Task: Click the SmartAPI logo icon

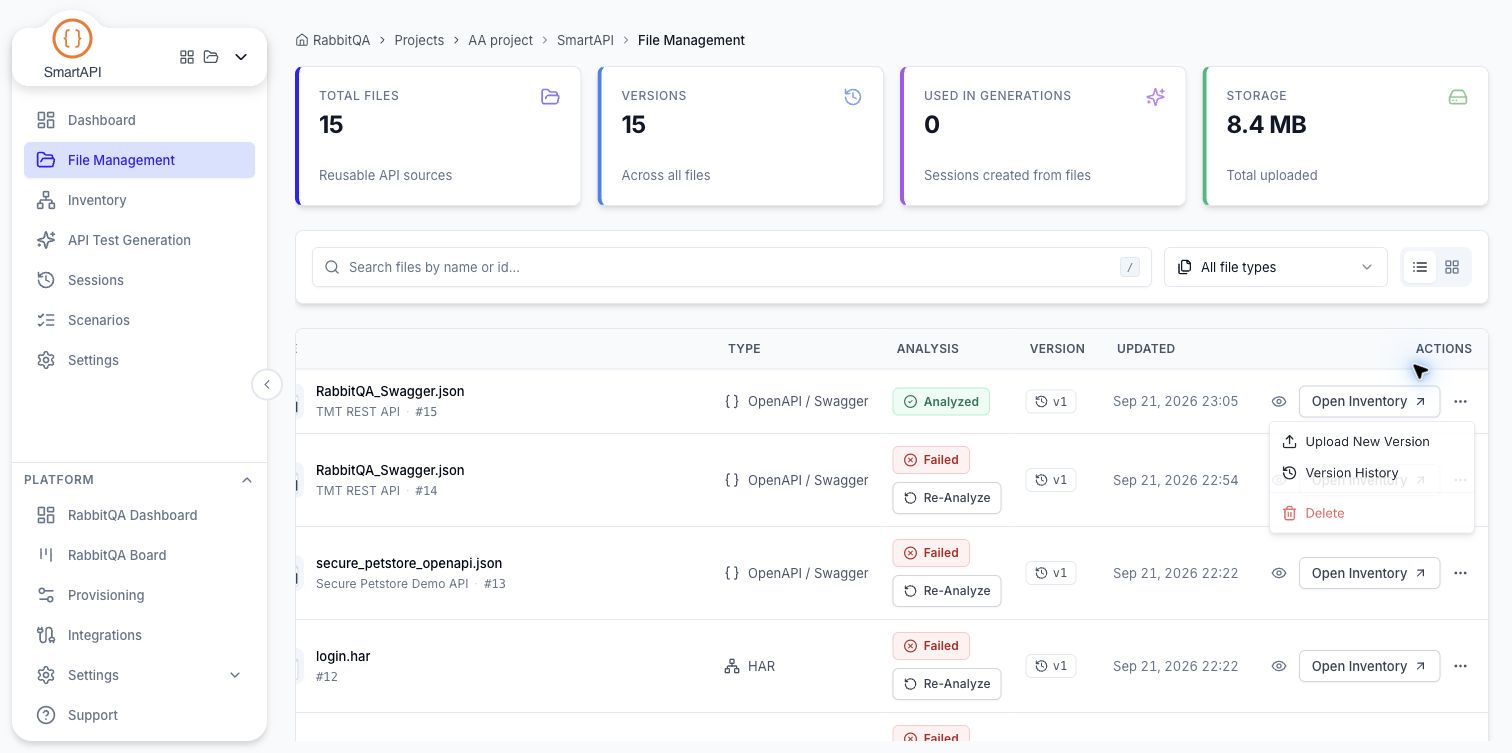Action: coord(72,39)
